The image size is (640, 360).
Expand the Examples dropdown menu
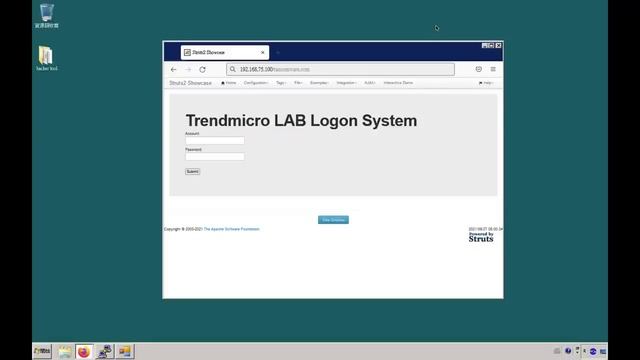(319, 83)
